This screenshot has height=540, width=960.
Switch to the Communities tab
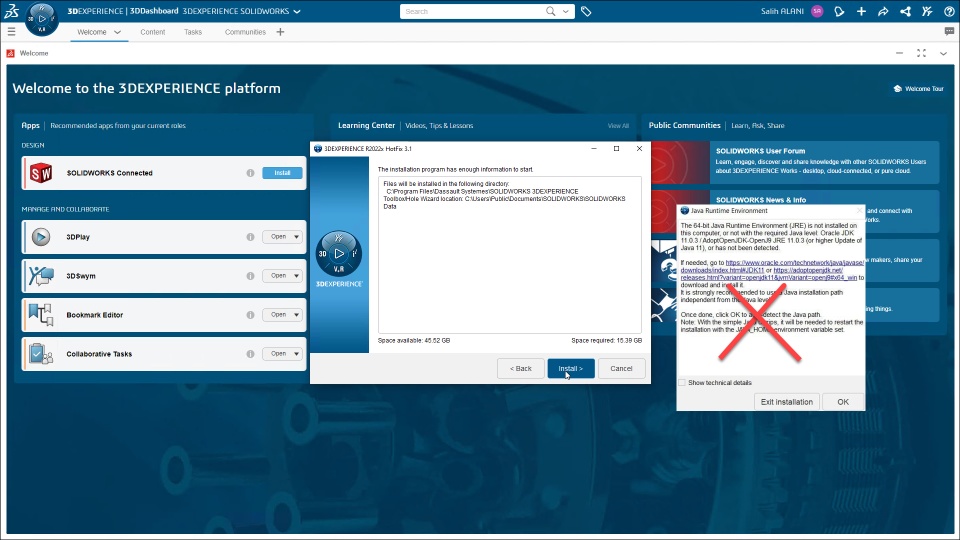tap(245, 32)
